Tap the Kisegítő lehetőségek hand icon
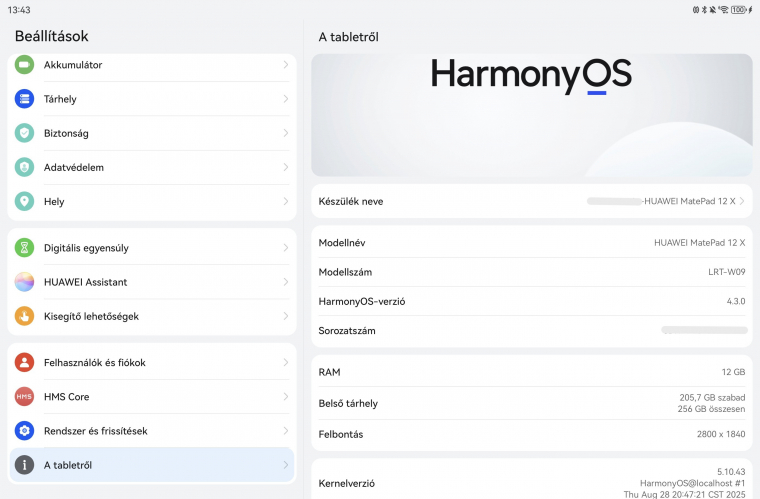 pyautogui.click(x=25, y=316)
